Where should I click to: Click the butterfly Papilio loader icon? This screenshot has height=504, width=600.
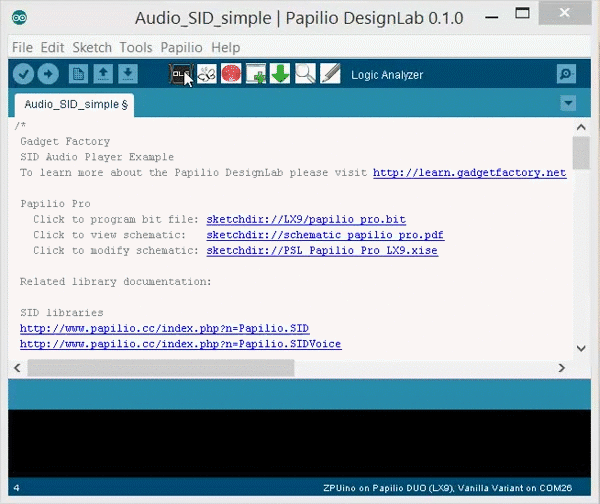tap(207, 73)
